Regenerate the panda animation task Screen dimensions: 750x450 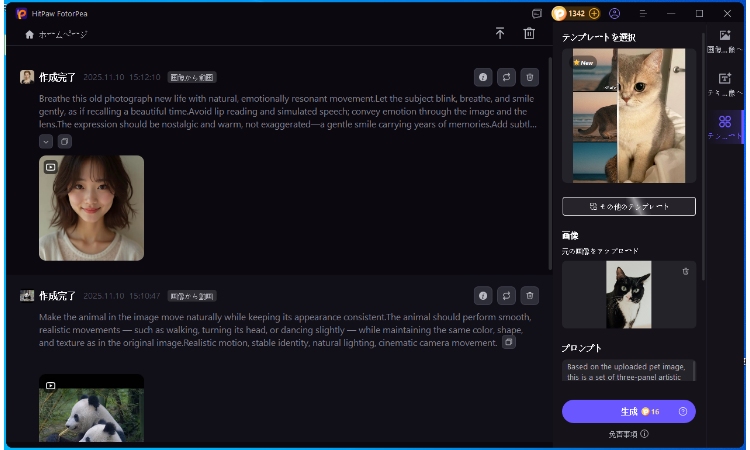tap(507, 296)
